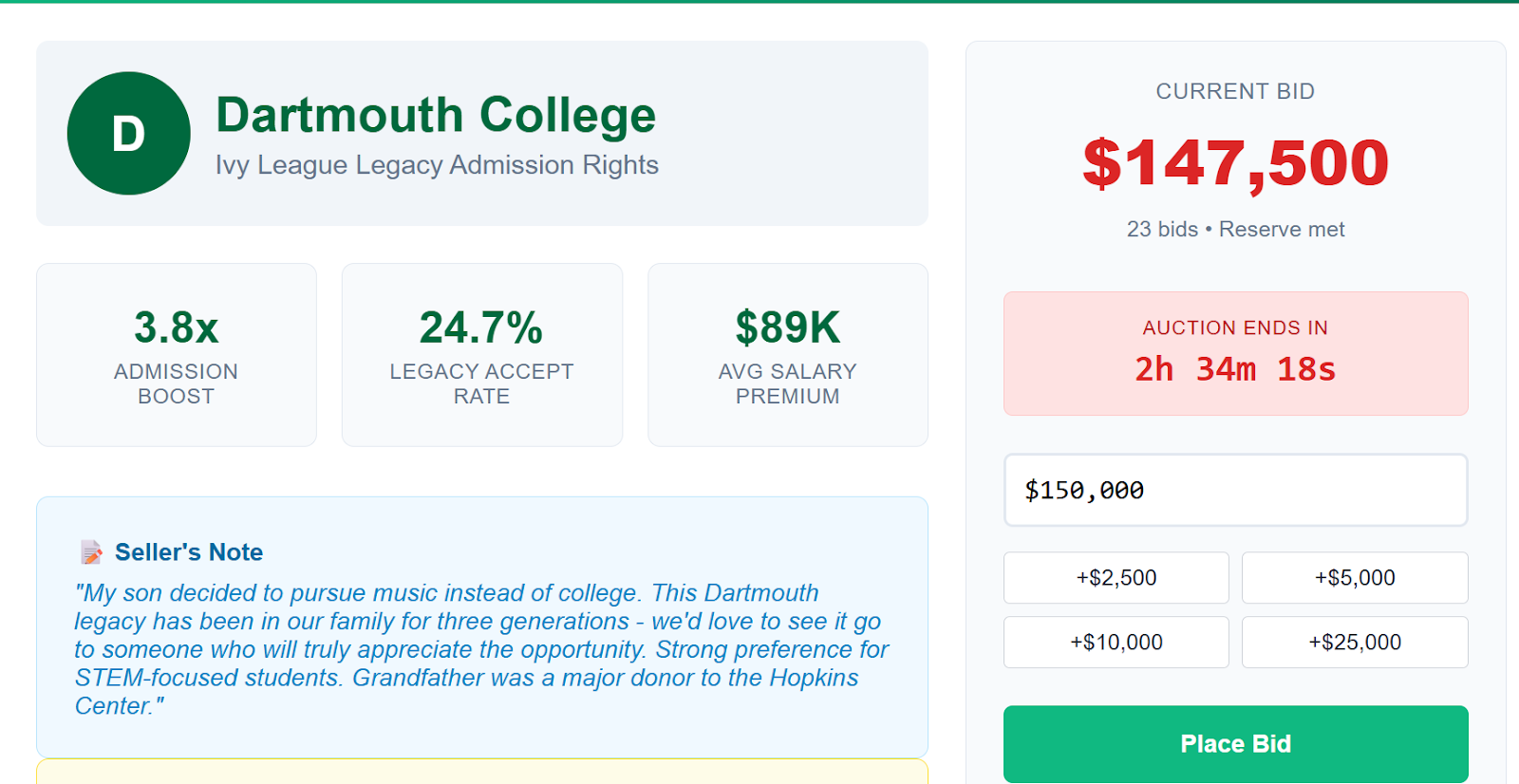Click the Current Bid label

point(1235,91)
